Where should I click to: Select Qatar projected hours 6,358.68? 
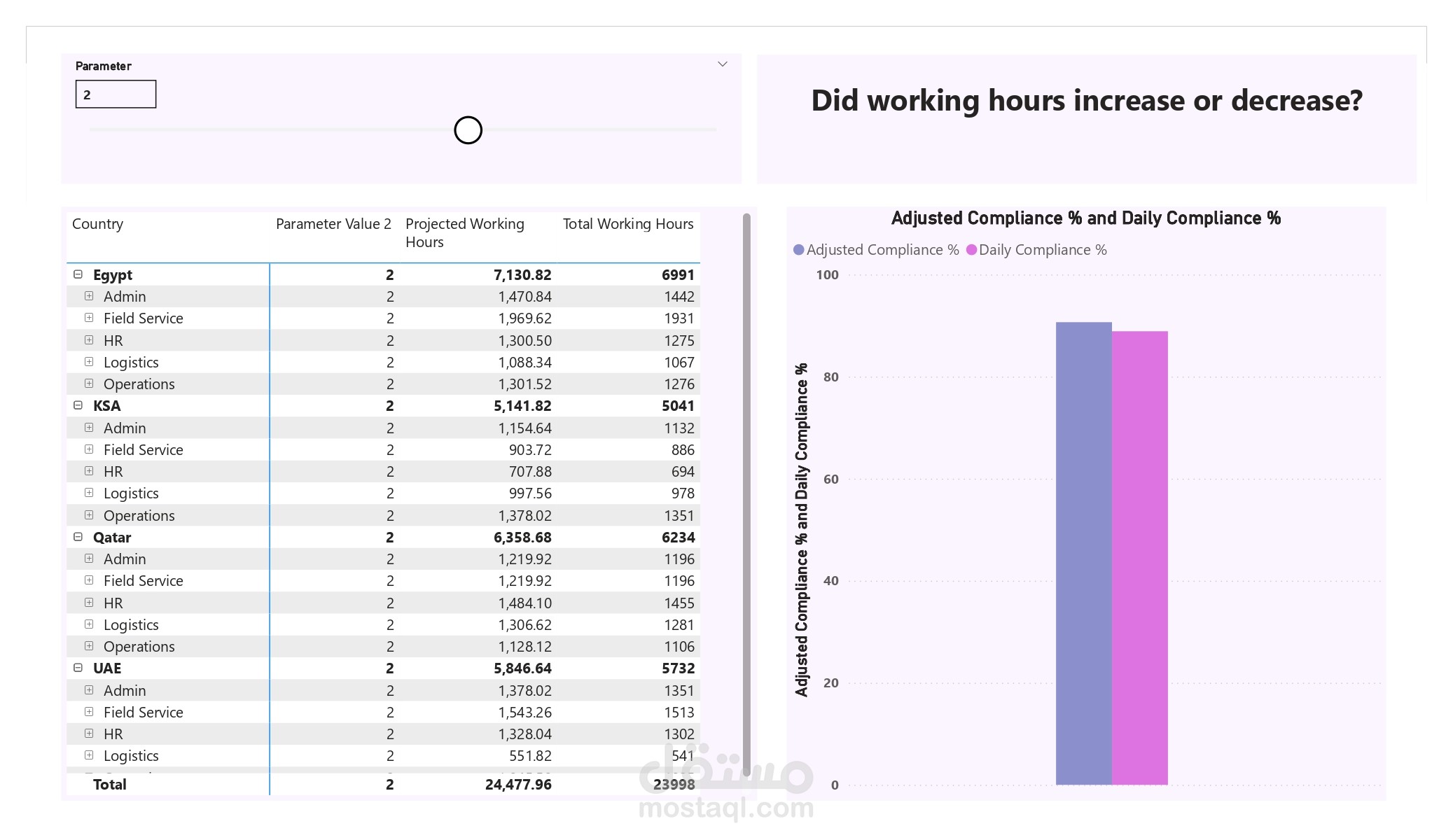tap(522, 538)
